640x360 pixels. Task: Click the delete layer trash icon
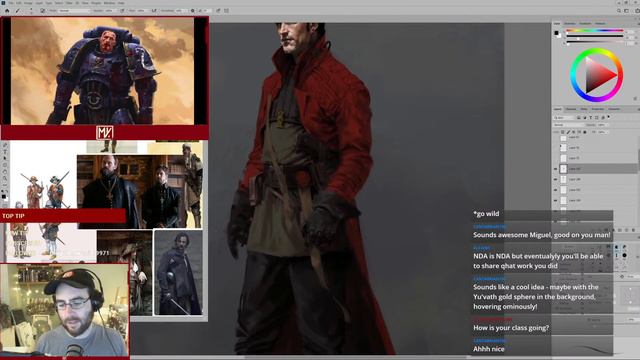(x=633, y=230)
